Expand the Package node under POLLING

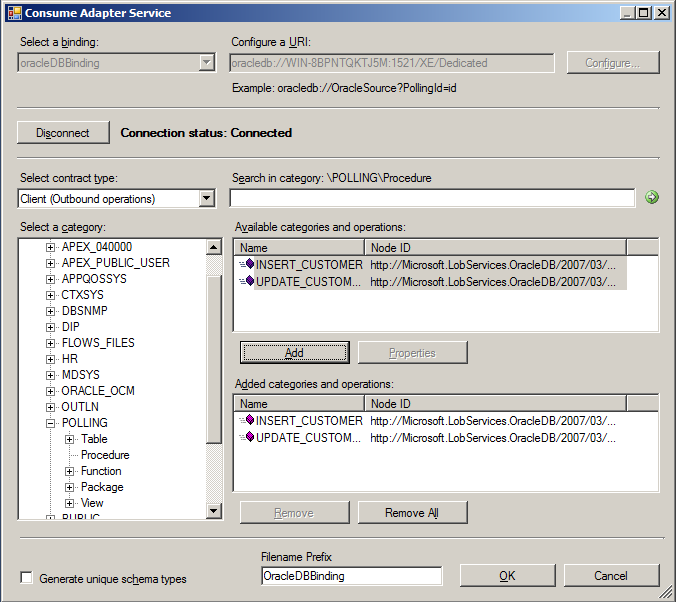pos(69,487)
